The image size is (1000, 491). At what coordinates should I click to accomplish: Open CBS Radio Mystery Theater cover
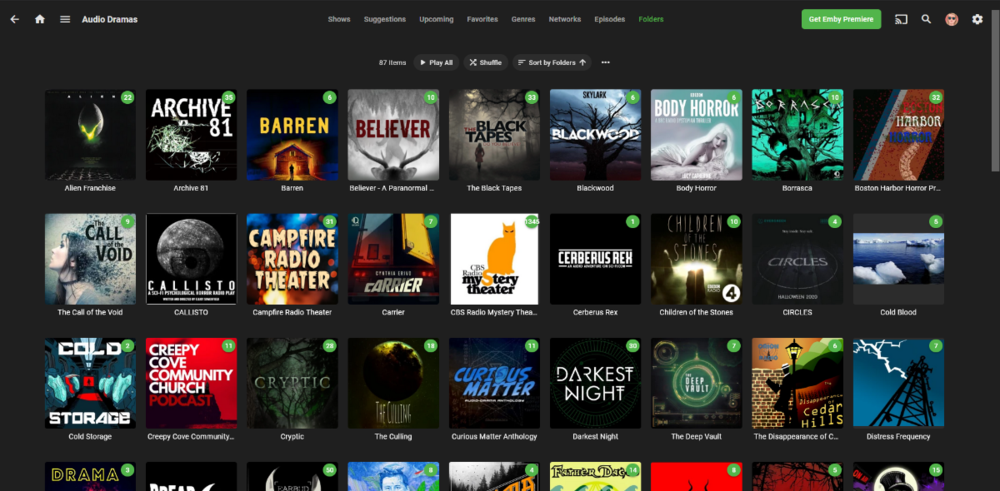click(494, 259)
